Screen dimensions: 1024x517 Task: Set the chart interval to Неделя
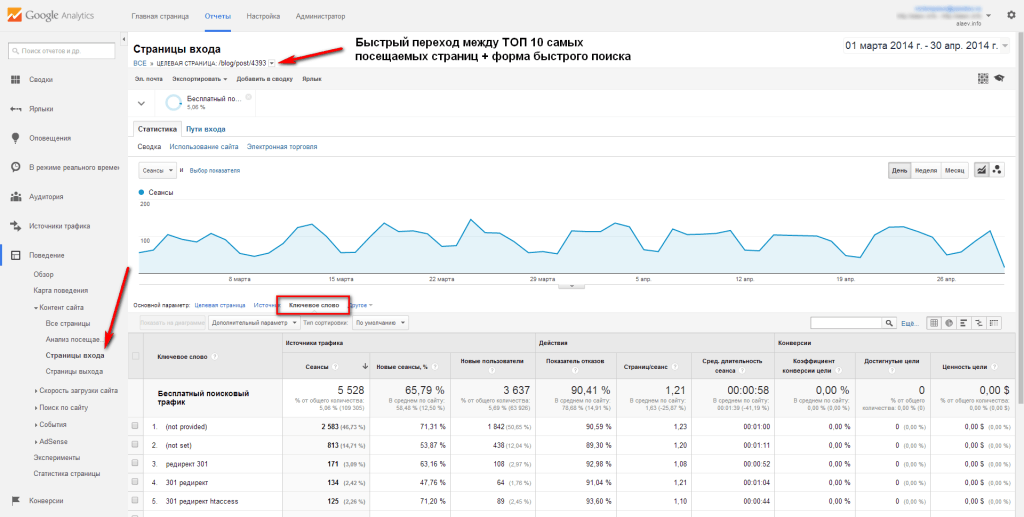926,171
